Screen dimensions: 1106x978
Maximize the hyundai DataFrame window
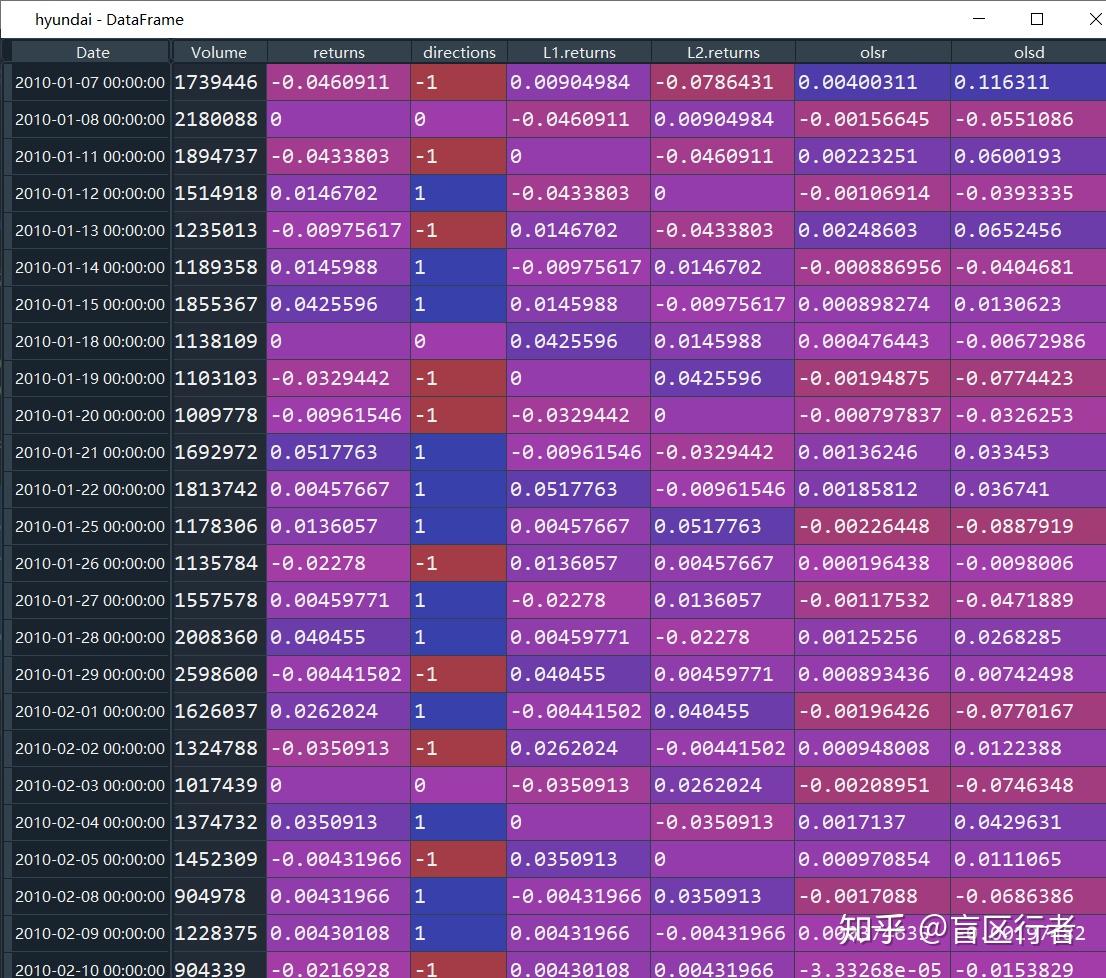(1037, 19)
